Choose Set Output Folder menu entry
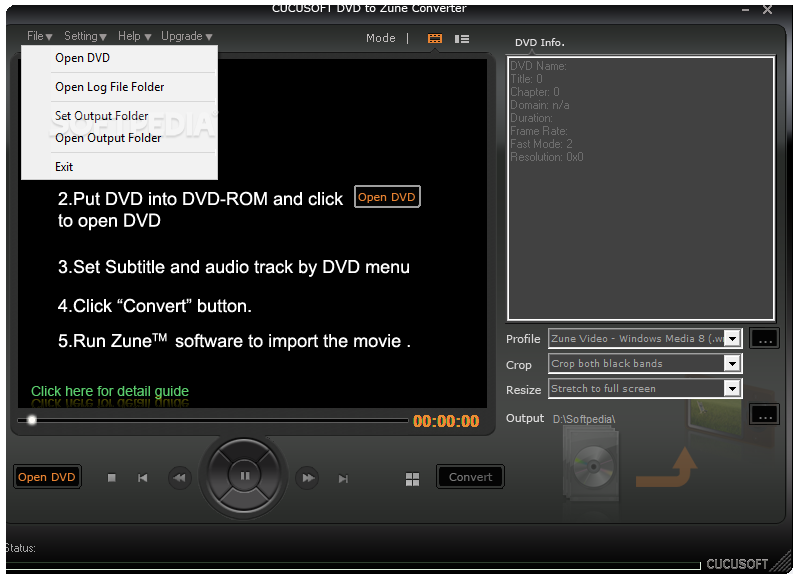The width and height of the screenshot is (793, 574). click(119, 116)
